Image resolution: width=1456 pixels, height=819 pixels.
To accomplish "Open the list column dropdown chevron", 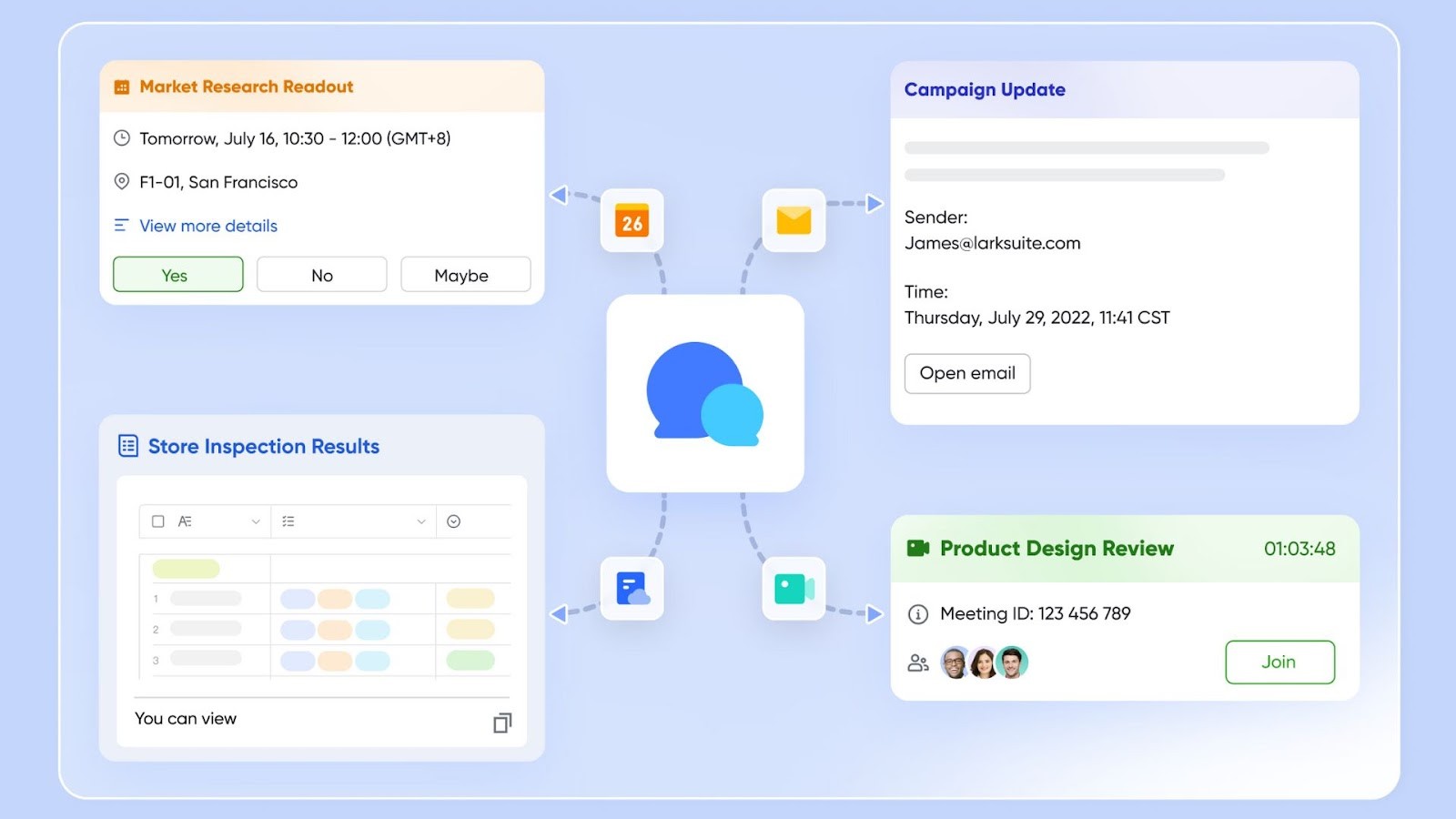I will (x=420, y=521).
